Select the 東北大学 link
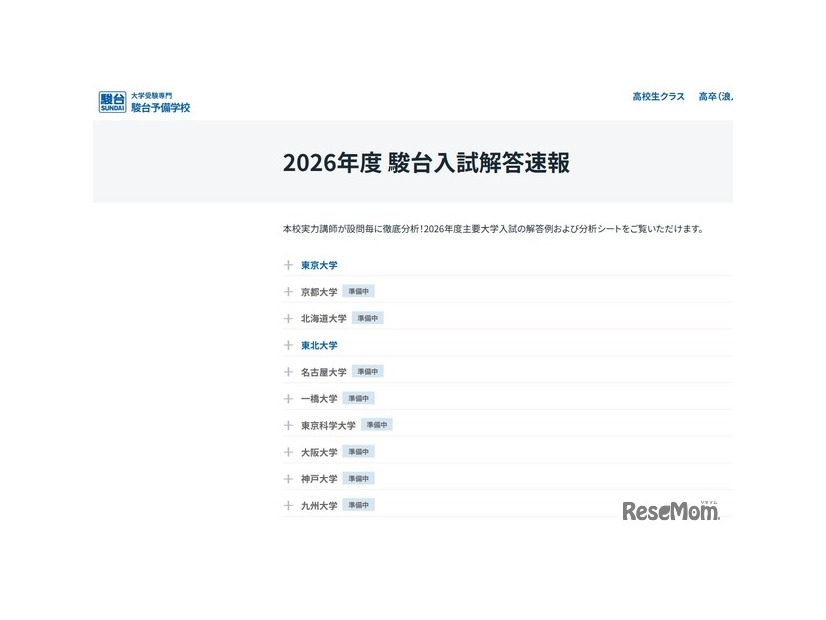 pyautogui.click(x=318, y=345)
